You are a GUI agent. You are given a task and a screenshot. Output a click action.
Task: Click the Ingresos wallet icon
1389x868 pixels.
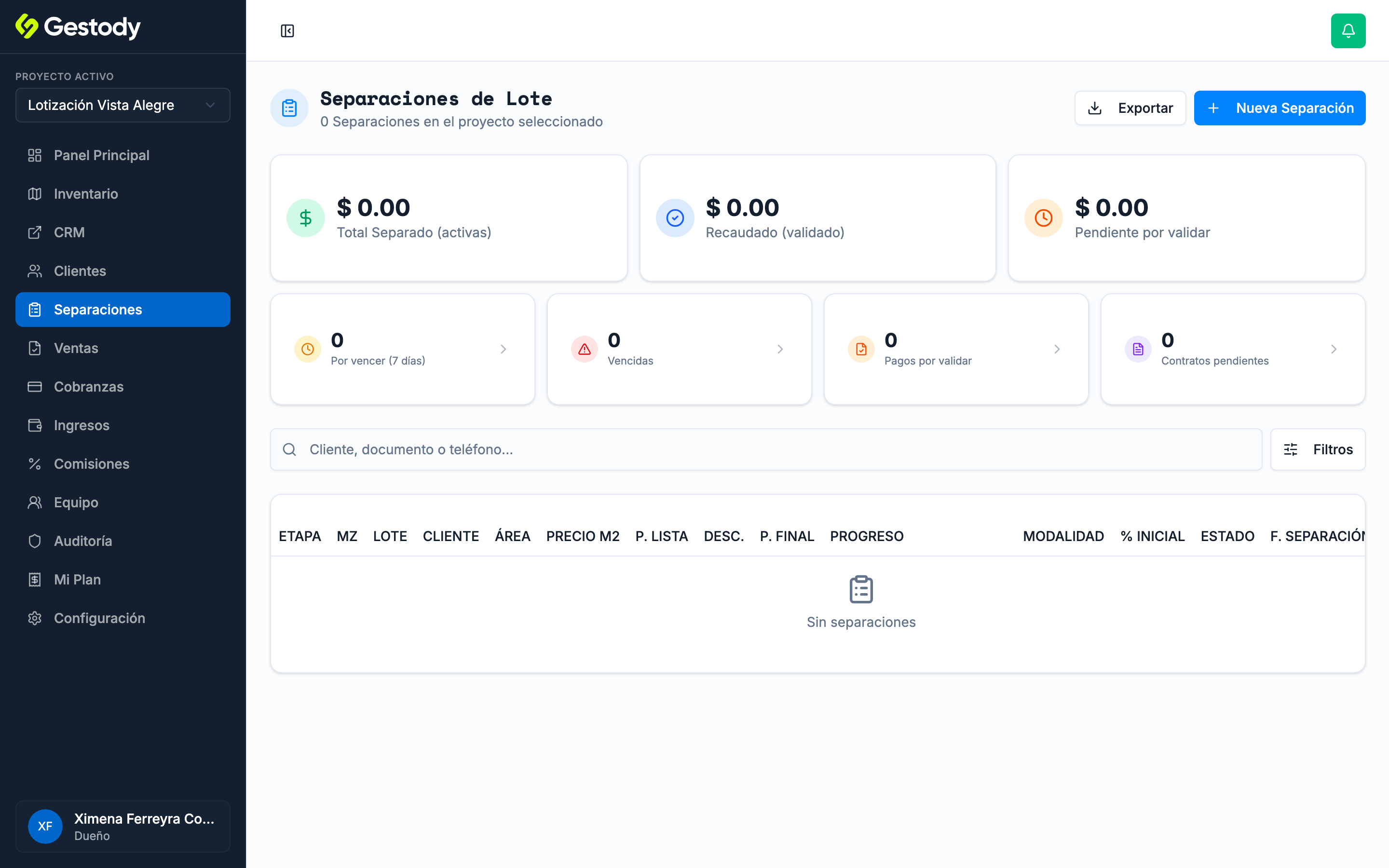35,425
